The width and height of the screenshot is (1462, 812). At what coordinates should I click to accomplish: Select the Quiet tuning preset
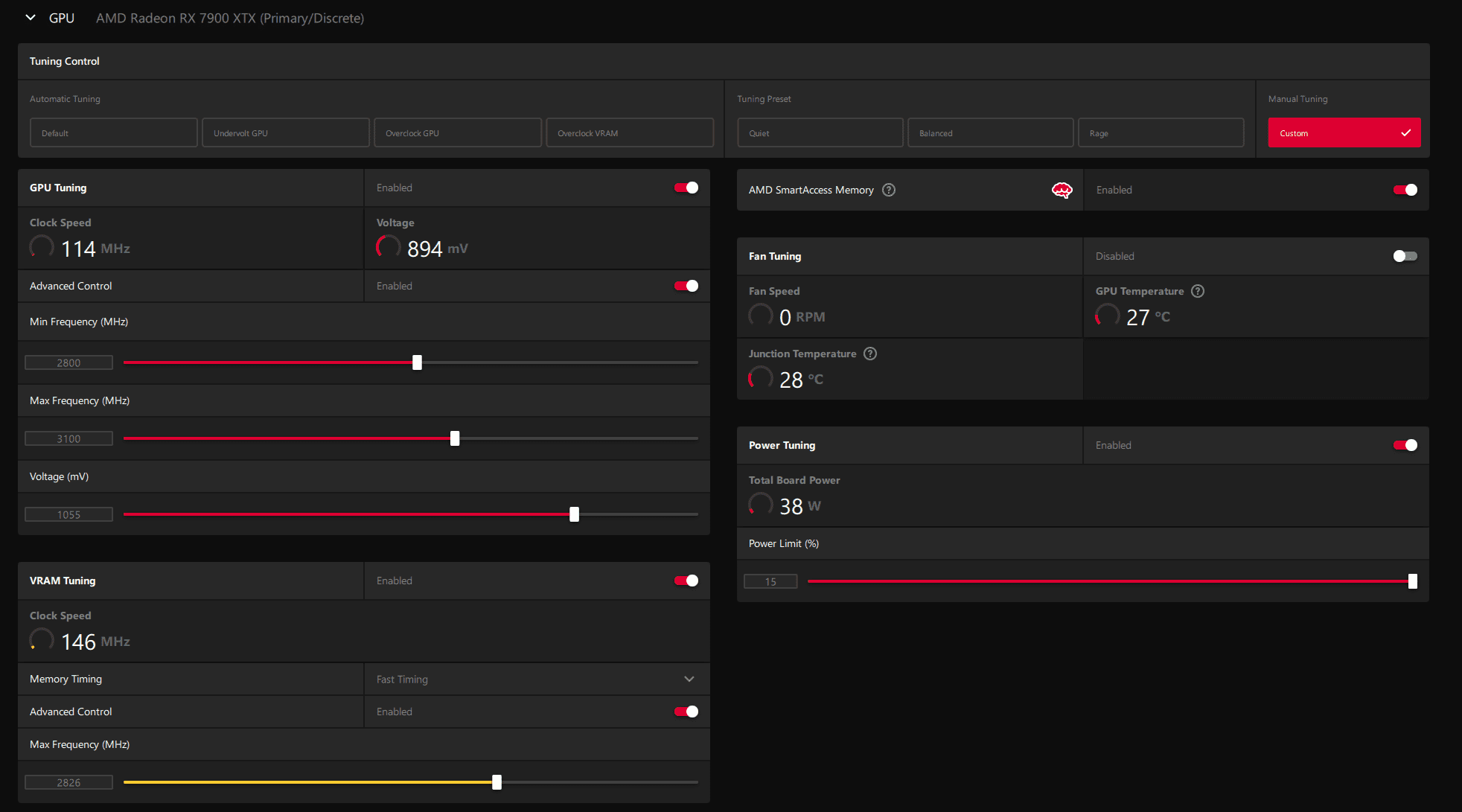[820, 133]
